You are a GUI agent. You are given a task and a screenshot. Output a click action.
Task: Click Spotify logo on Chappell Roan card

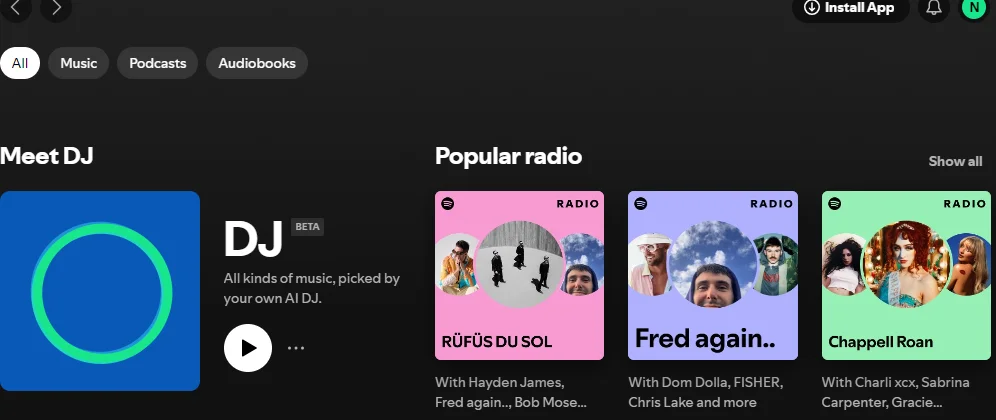(835, 203)
